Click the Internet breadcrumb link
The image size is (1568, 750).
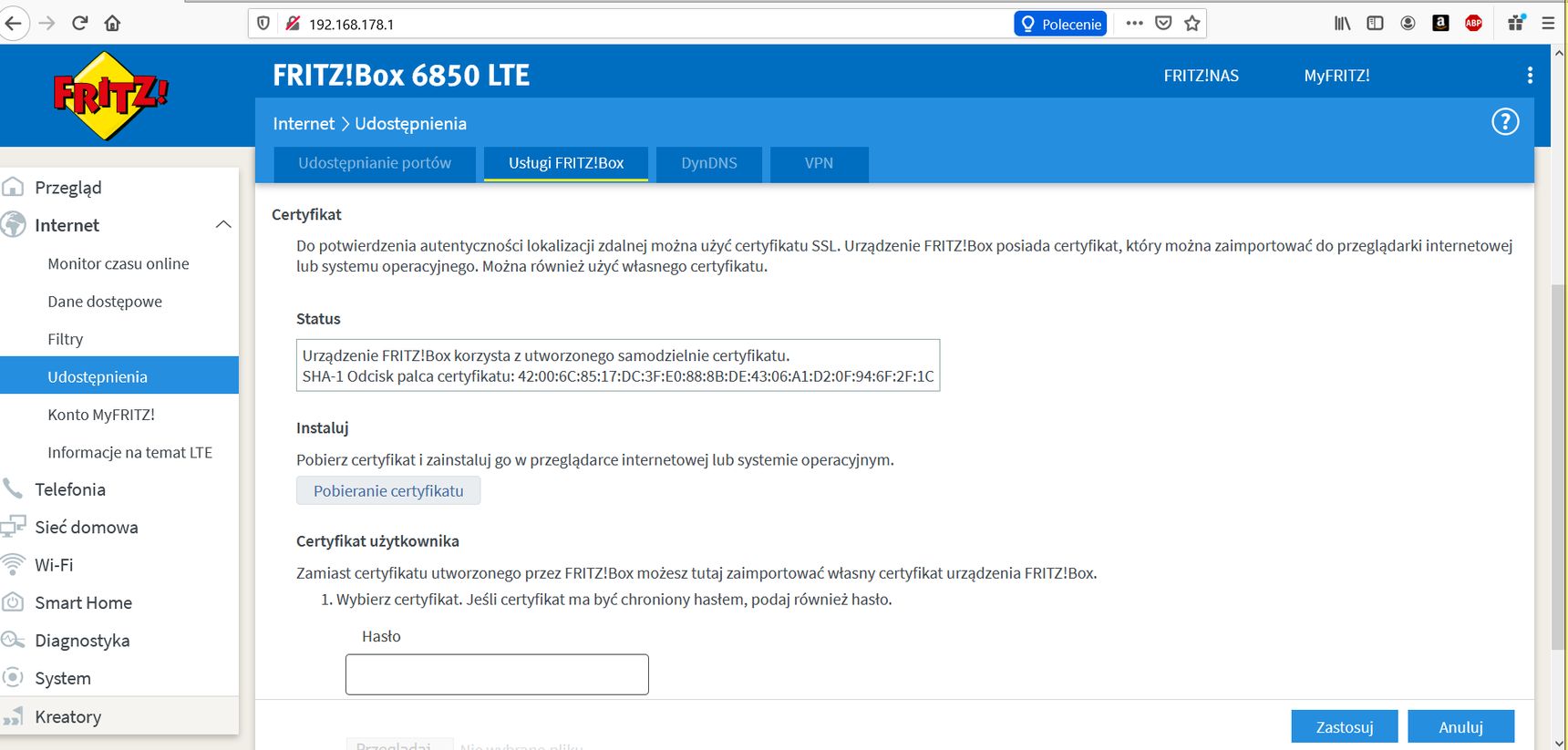(x=304, y=124)
